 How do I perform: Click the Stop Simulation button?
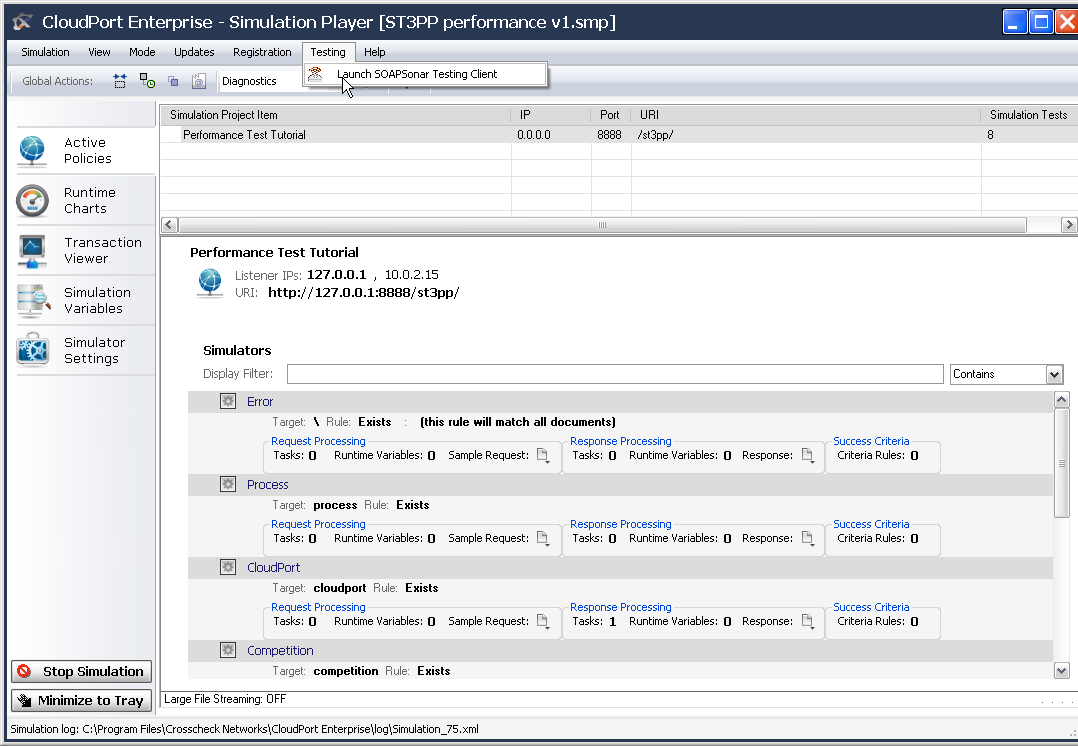tap(81, 672)
